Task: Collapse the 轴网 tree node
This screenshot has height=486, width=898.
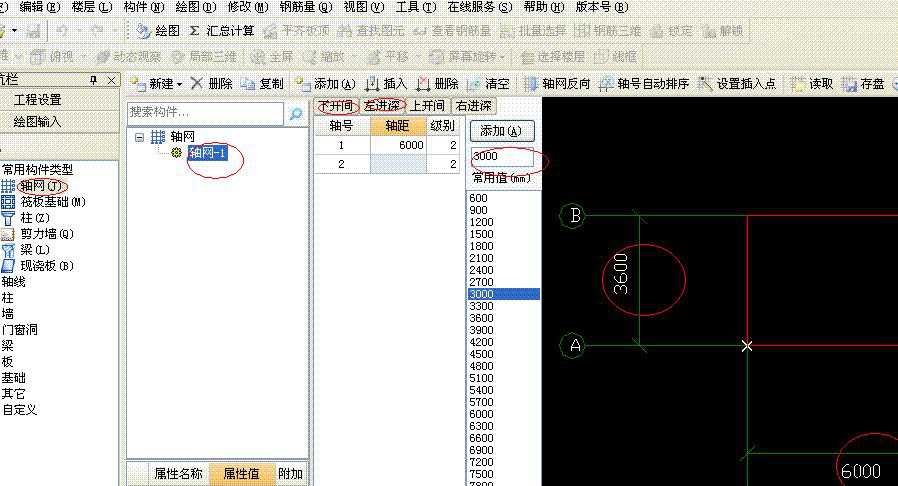Action: pyautogui.click(x=140, y=137)
